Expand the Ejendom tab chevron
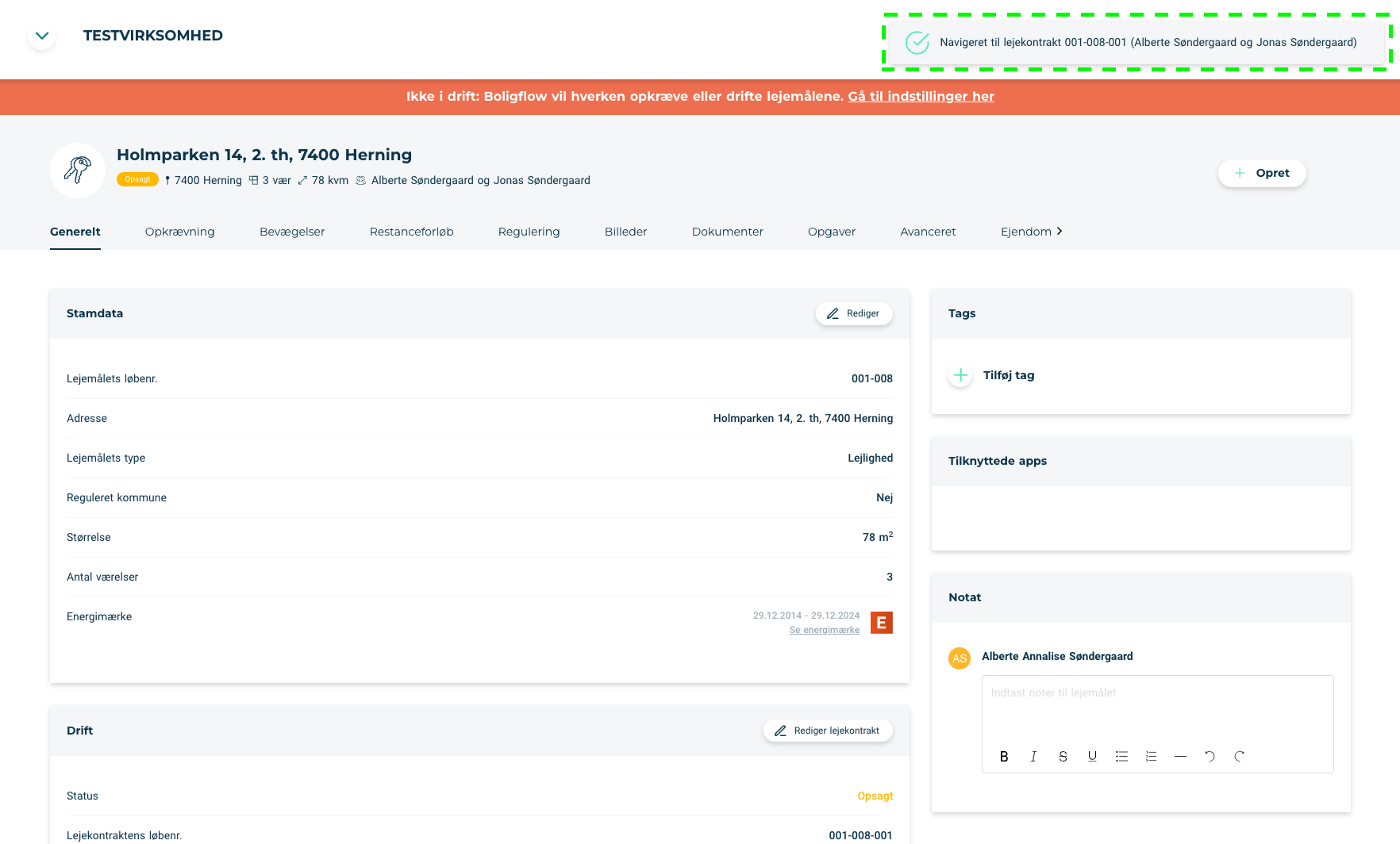The image size is (1400, 844). 1060,231
